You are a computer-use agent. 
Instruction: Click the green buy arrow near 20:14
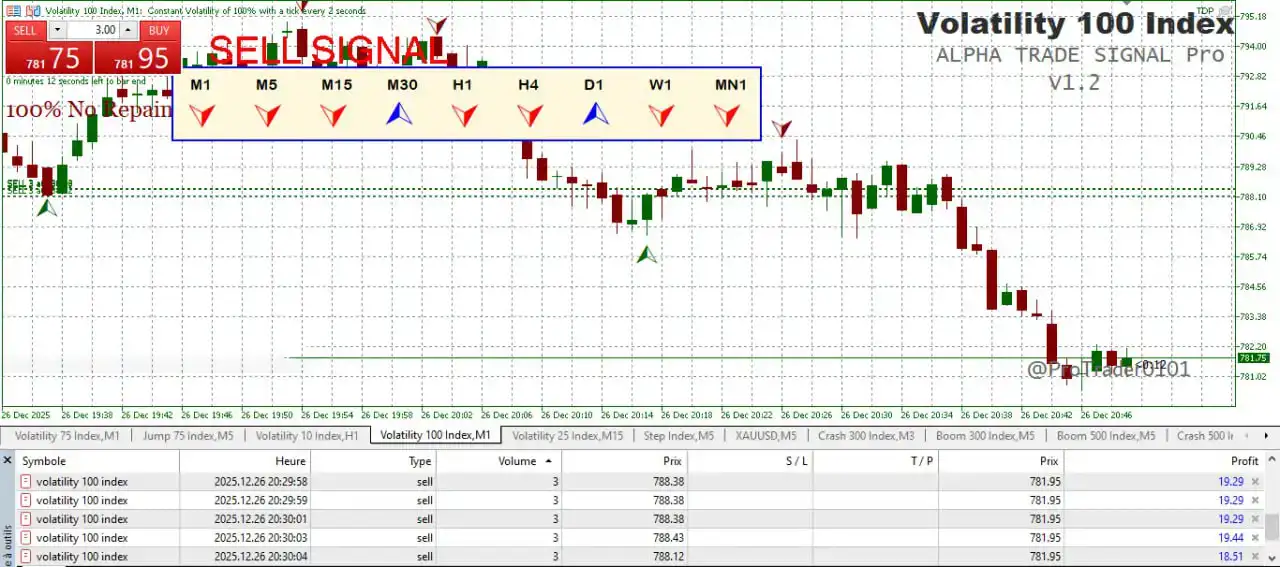click(647, 255)
